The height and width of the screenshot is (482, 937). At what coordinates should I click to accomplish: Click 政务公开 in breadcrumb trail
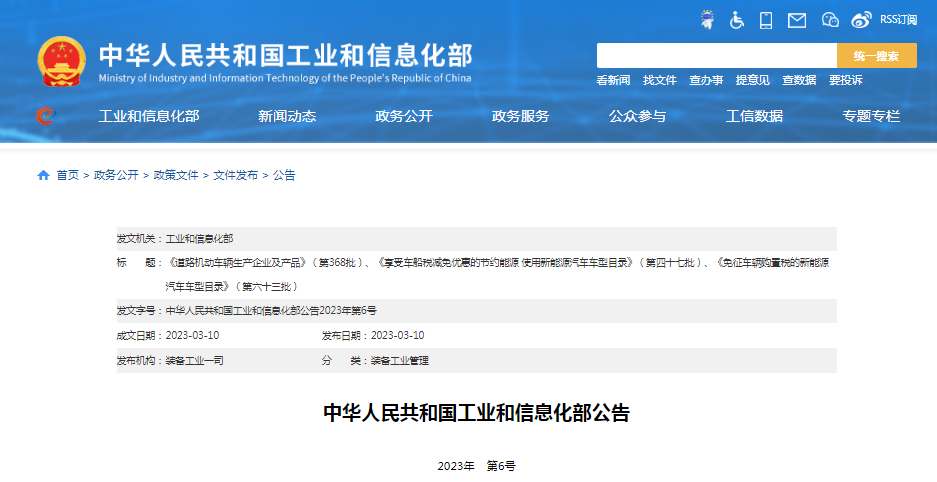pyautogui.click(x=116, y=175)
